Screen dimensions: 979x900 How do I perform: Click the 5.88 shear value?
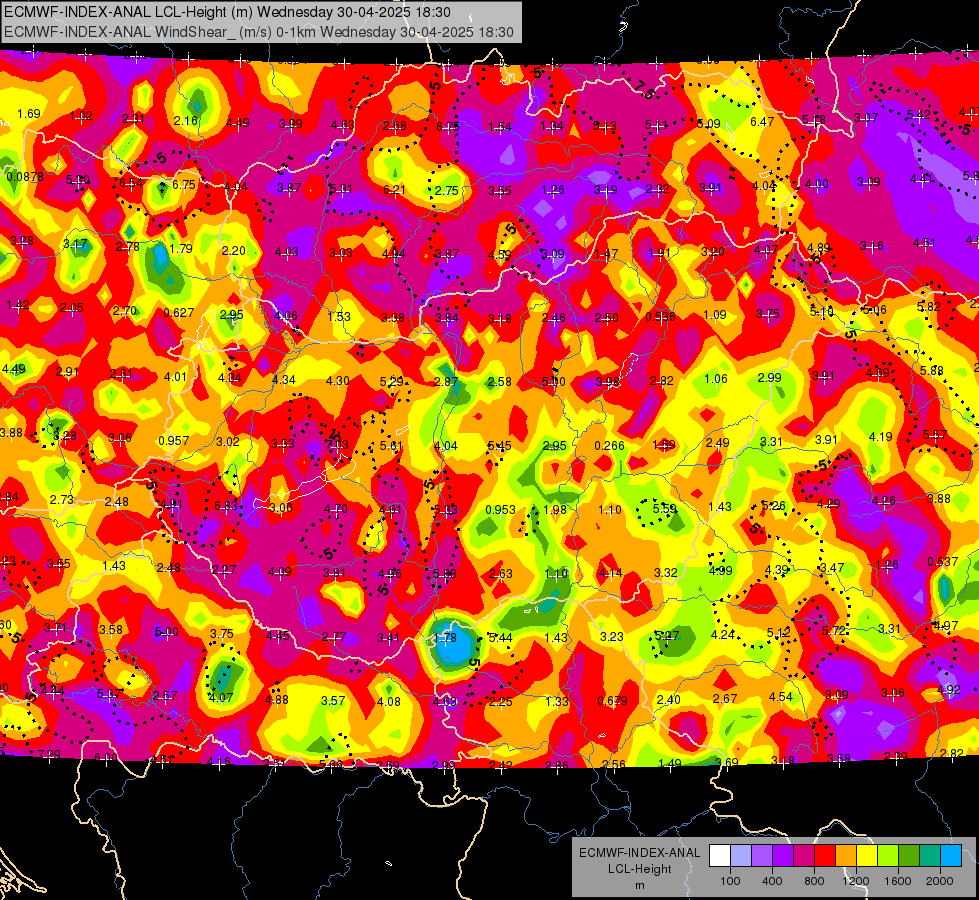[932, 370]
